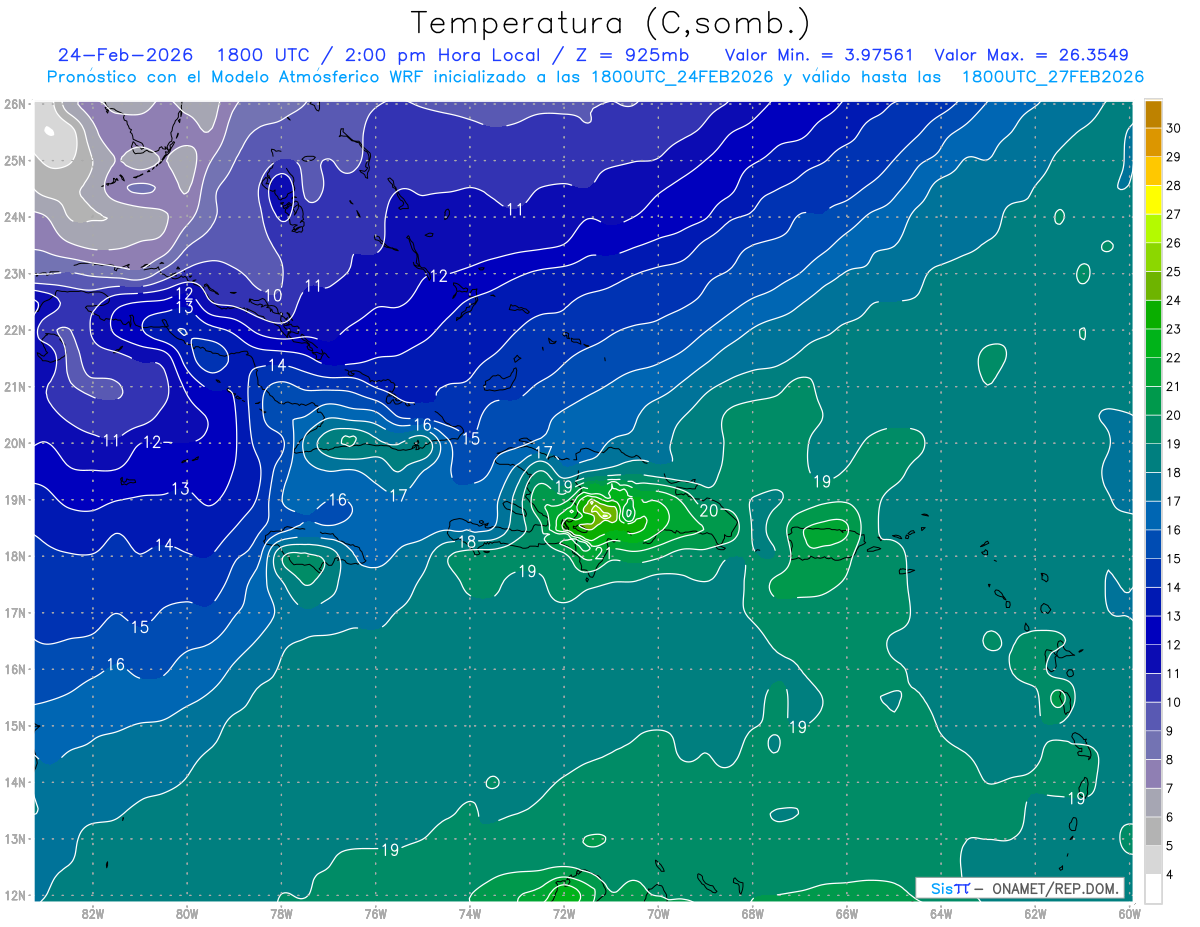This screenshot has height=927, width=1200.
Task: Click the latitude axis label "18N"
Action: (14, 556)
